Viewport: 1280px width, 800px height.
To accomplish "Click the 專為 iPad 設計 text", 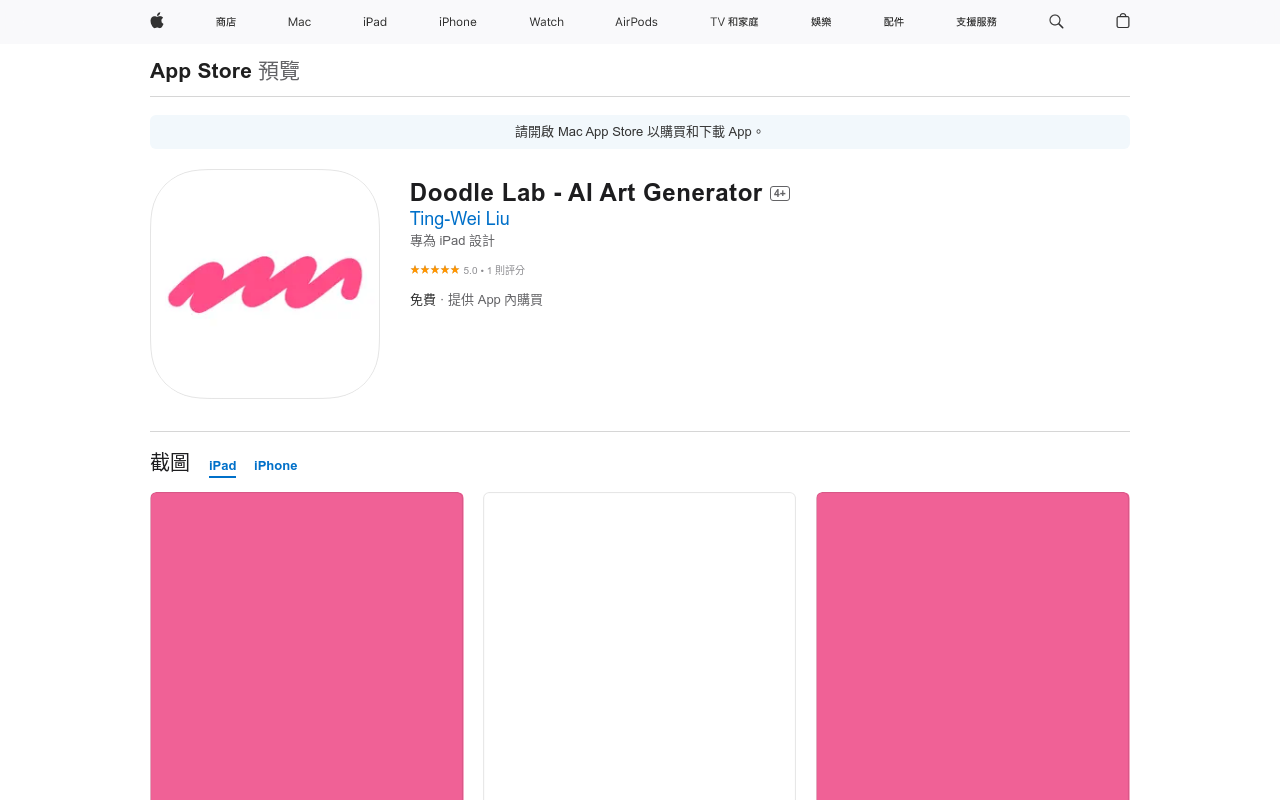I will tap(452, 241).
